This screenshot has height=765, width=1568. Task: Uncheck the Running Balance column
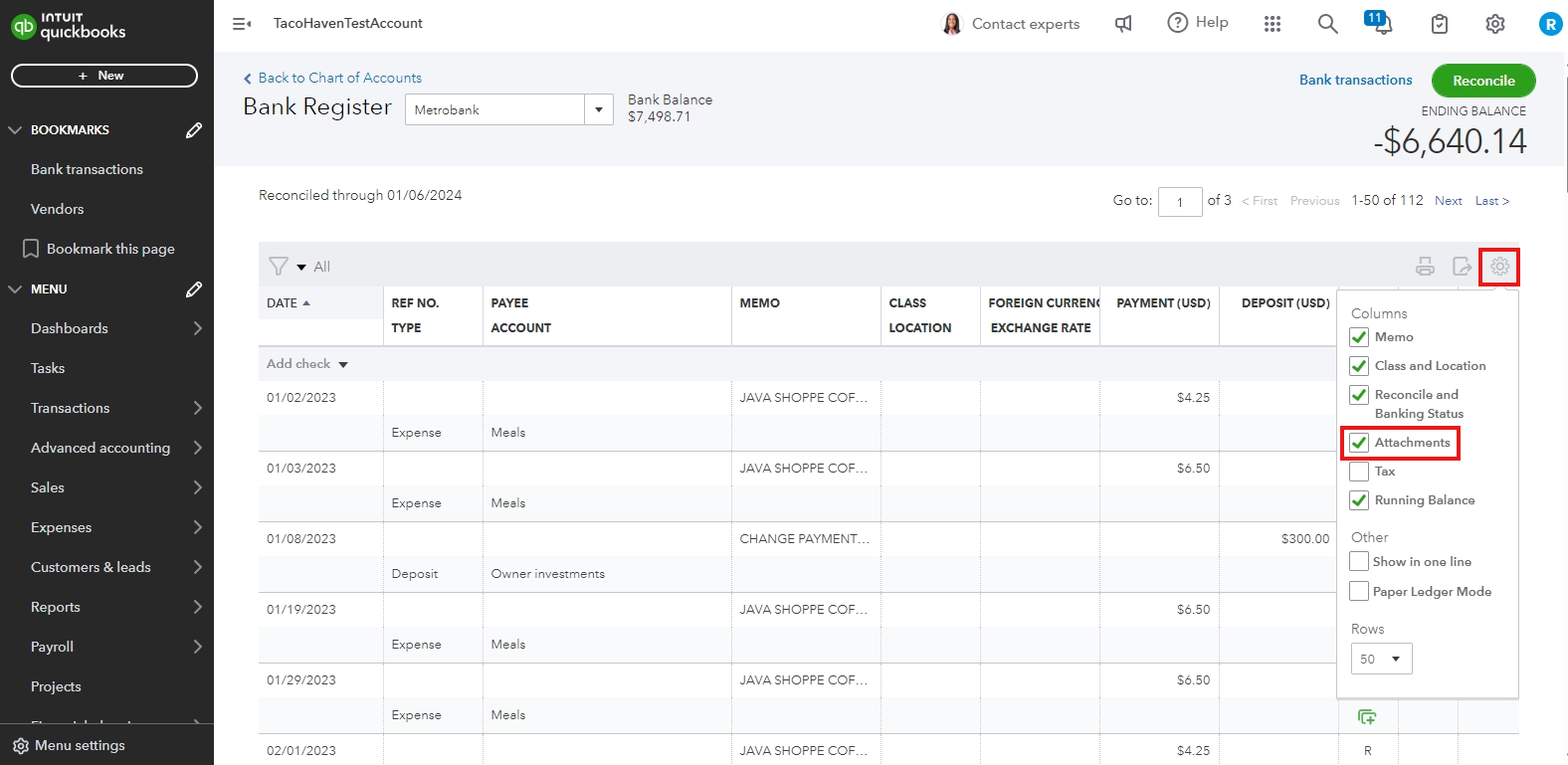1359,500
